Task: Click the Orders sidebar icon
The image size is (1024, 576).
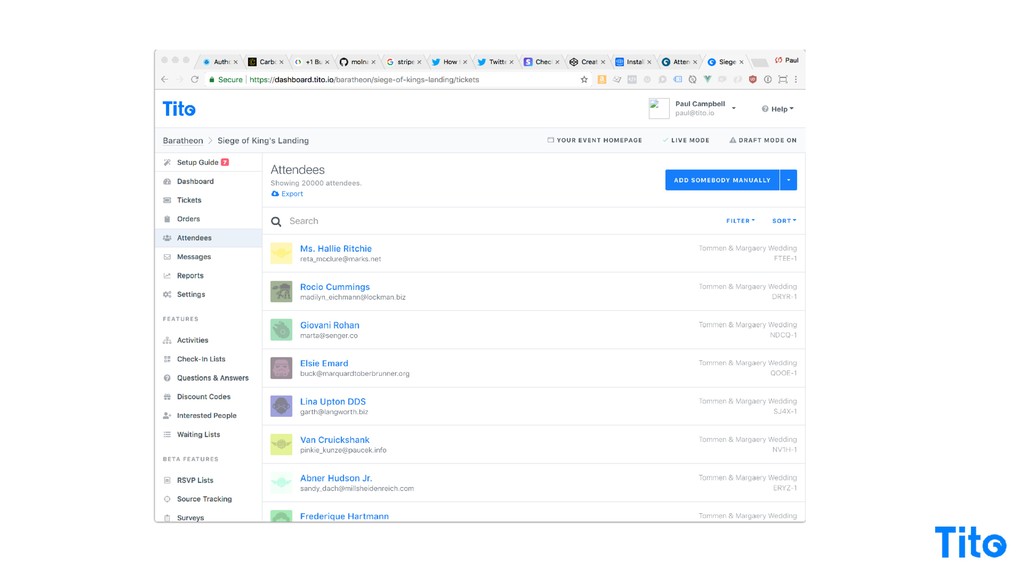Action: (x=167, y=219)
